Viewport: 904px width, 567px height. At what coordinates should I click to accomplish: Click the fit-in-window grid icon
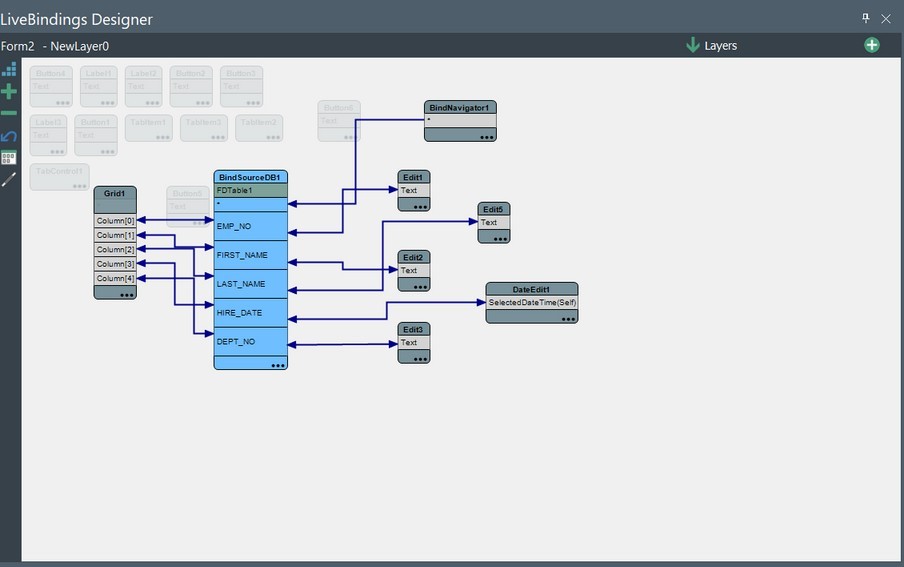(x=9, y=157)
